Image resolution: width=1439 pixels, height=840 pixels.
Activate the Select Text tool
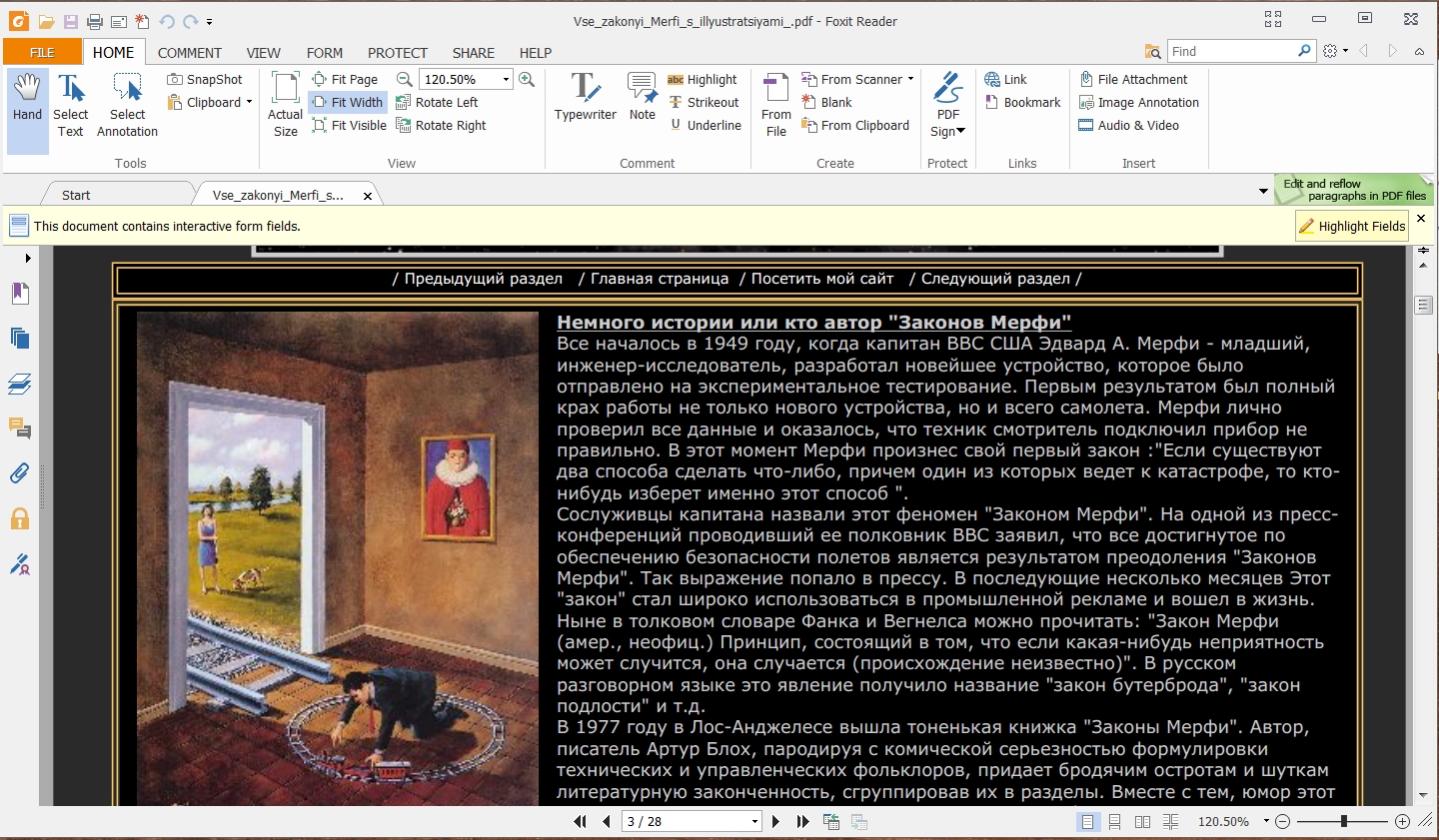pyautogui.click(x=71, y=105)
